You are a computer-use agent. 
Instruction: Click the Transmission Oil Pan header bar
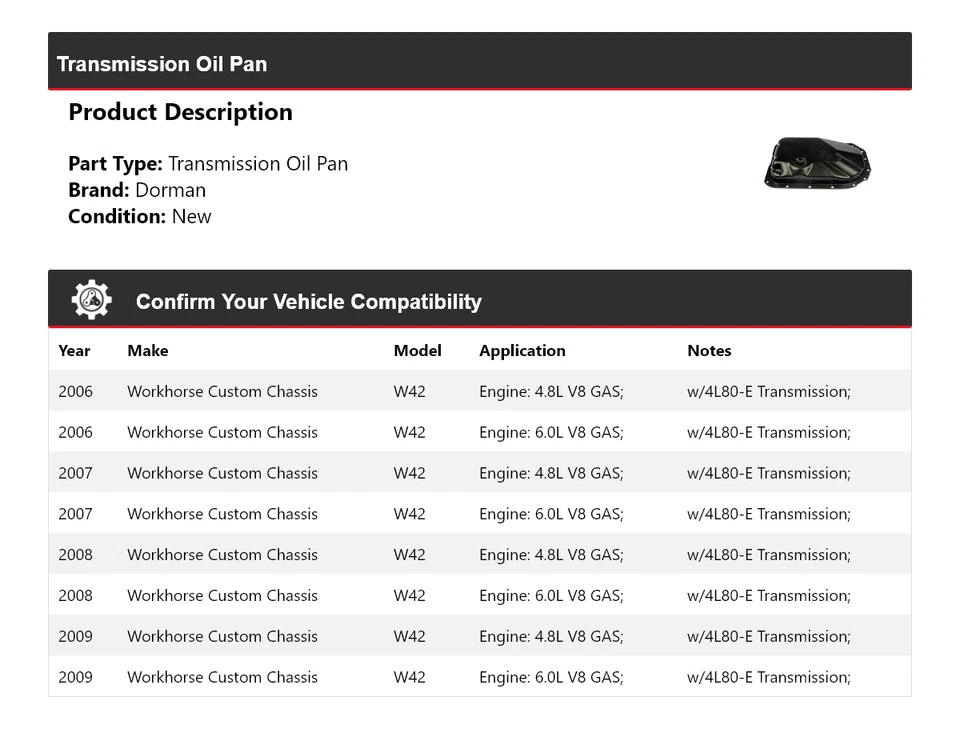coord(480,63)
